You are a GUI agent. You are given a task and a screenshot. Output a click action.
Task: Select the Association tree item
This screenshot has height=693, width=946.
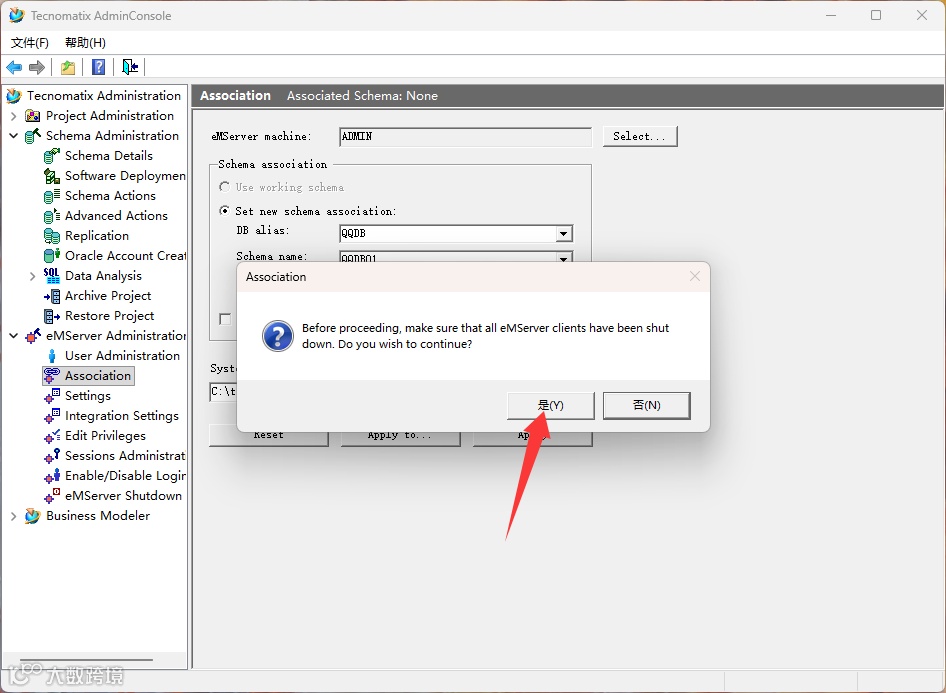98,376
